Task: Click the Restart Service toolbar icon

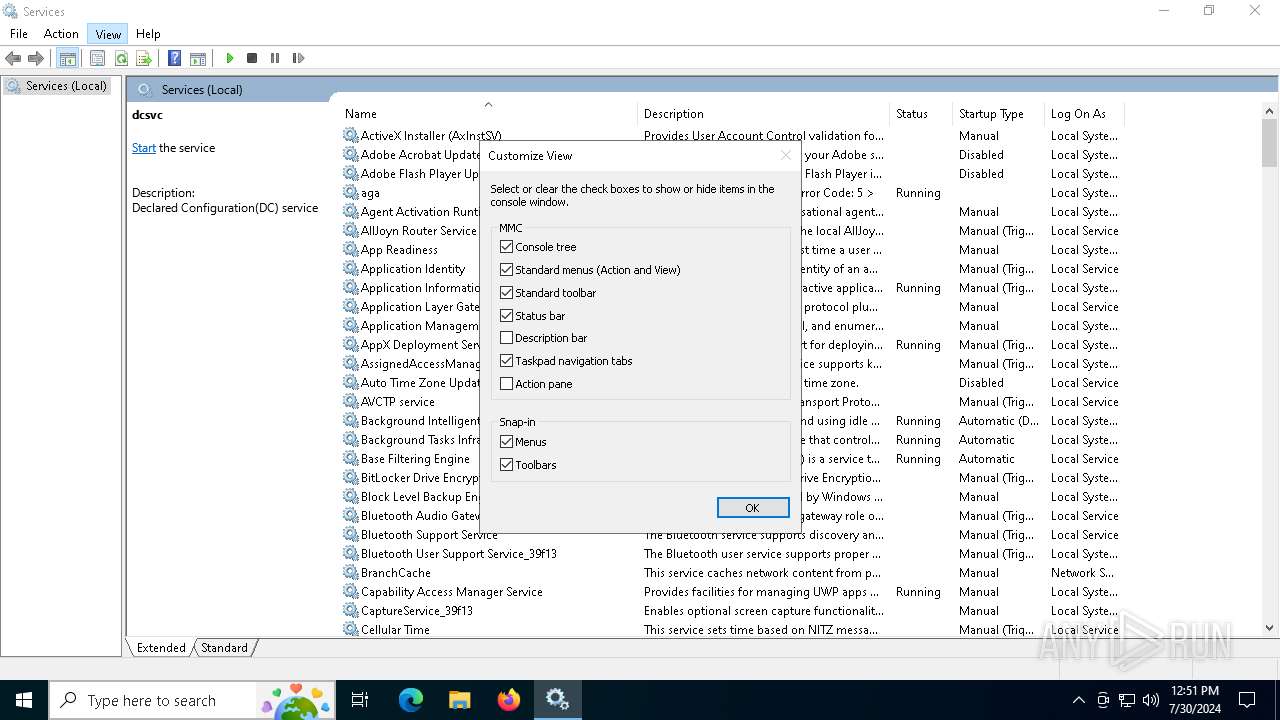Action: point(298,58)
